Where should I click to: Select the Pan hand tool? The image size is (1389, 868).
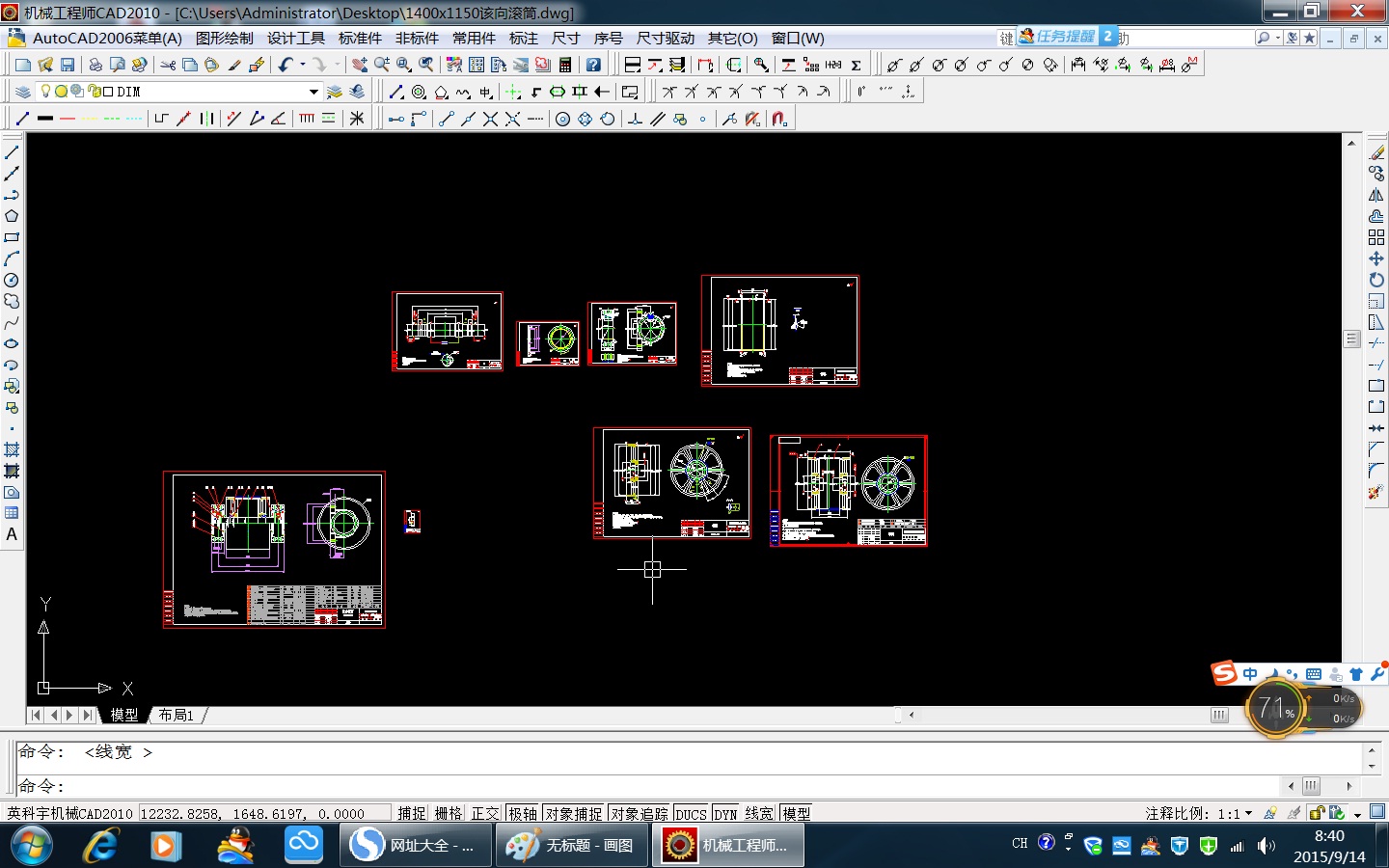360,65
